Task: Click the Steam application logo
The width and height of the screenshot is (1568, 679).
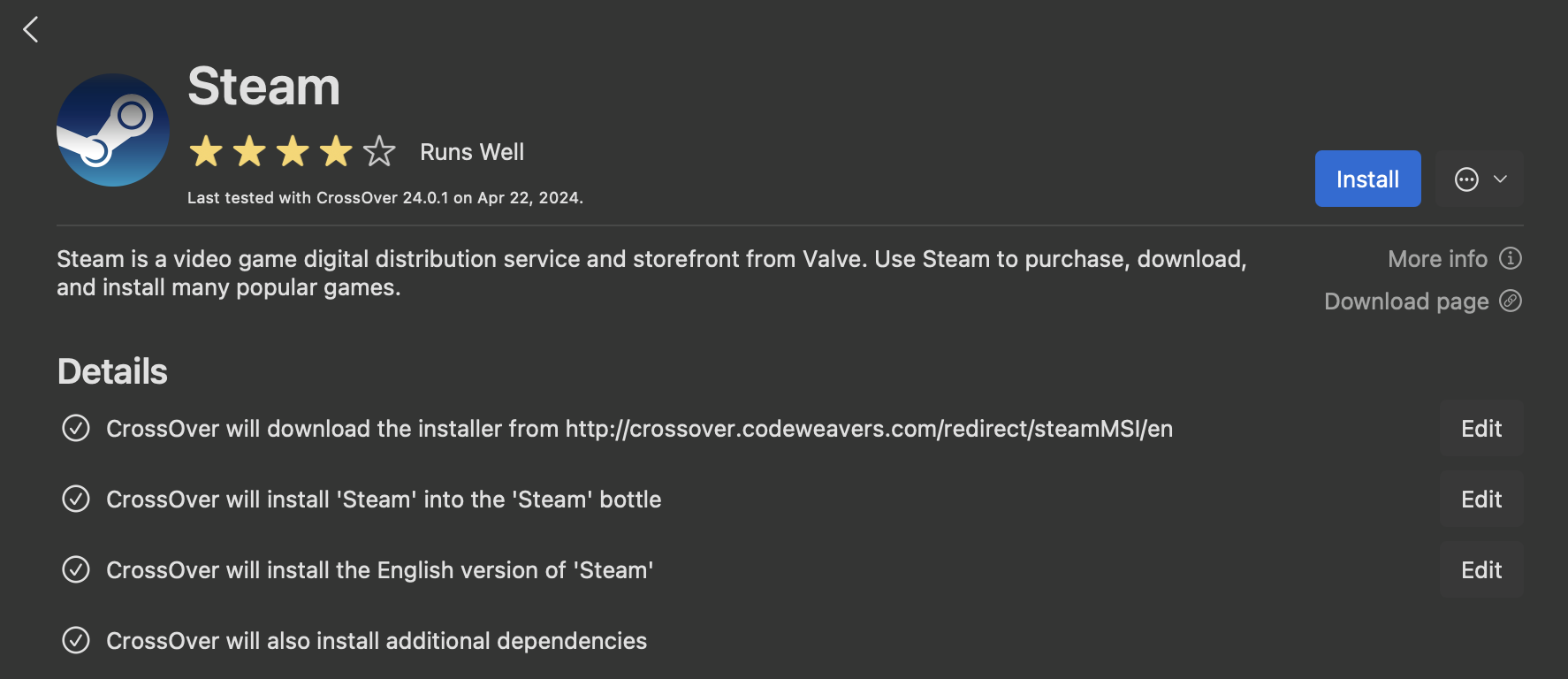Action: [x=113, y=130]
